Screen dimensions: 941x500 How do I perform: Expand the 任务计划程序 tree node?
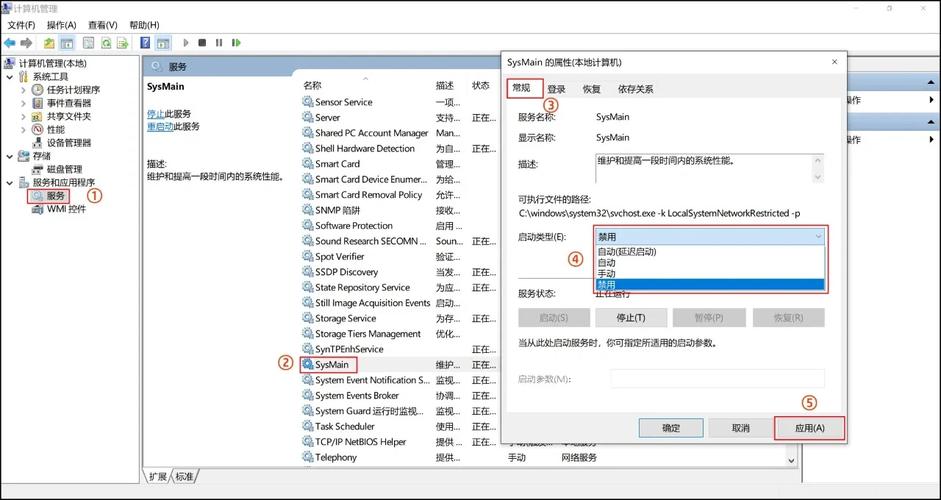24,90
